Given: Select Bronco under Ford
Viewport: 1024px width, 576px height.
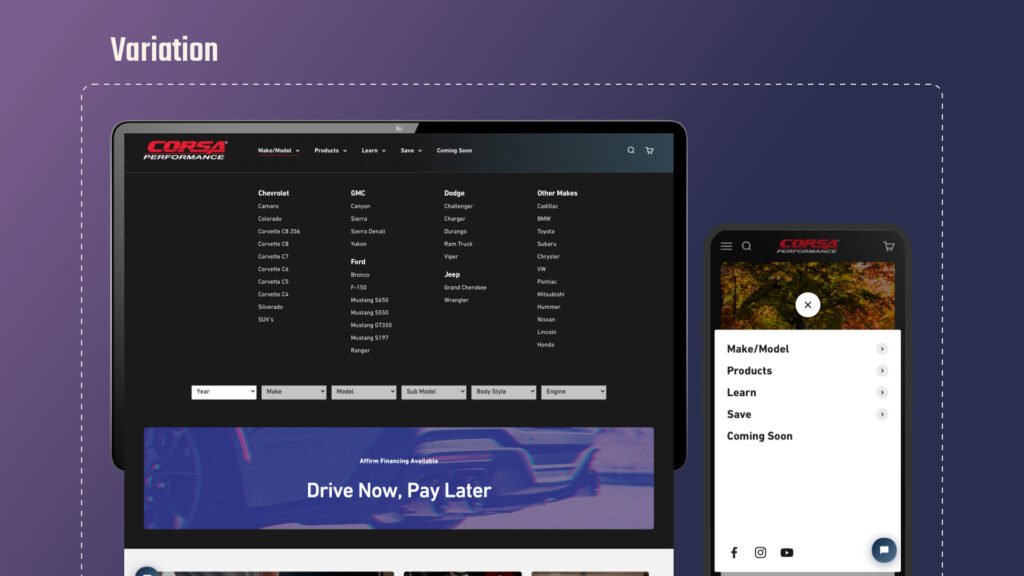Looking at the screenshot, I should pos(360,275).
